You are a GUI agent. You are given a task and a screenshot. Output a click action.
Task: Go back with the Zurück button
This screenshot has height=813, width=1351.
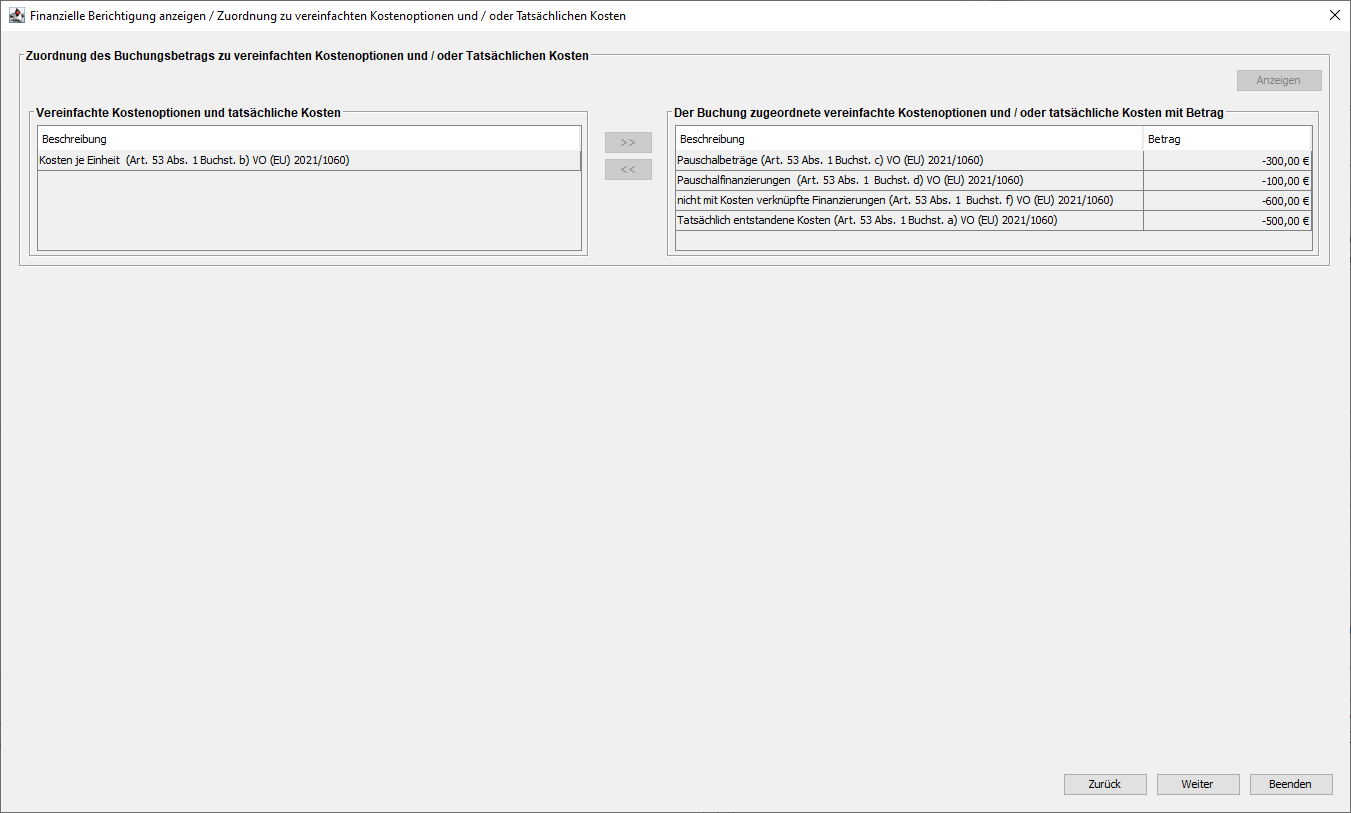(x=1104, y=784)
